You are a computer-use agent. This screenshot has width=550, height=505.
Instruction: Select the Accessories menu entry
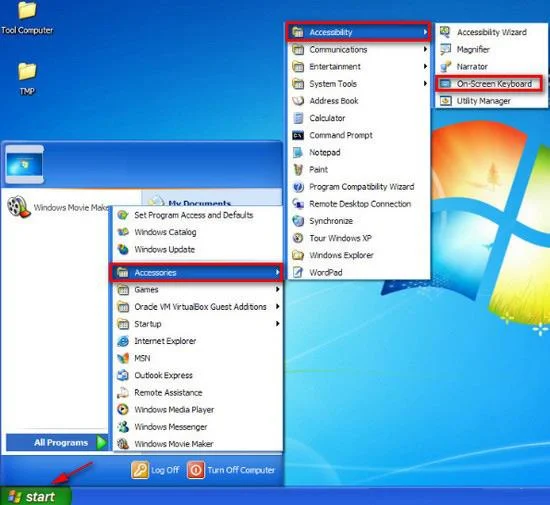[196, 272]
